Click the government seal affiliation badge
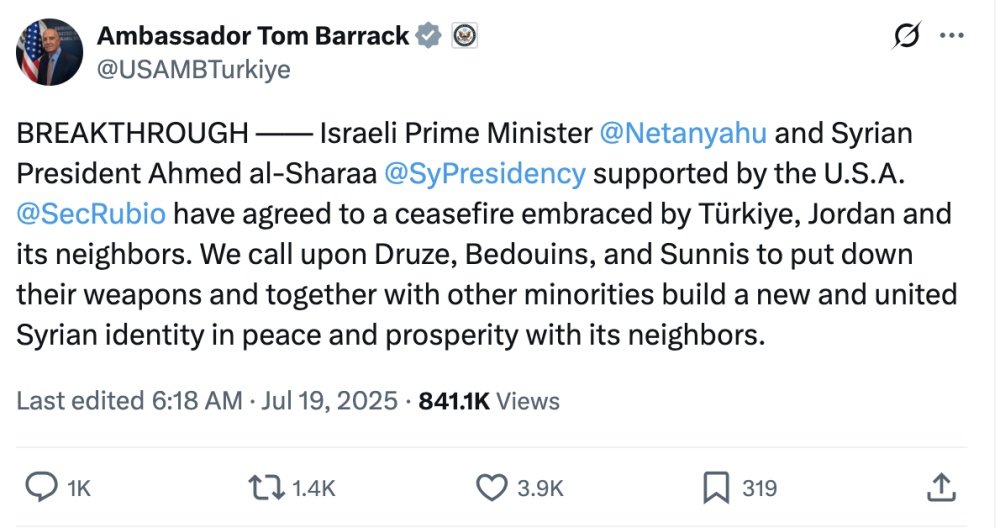The width and height of the screenshot is (1000, 528). (464, 36)
